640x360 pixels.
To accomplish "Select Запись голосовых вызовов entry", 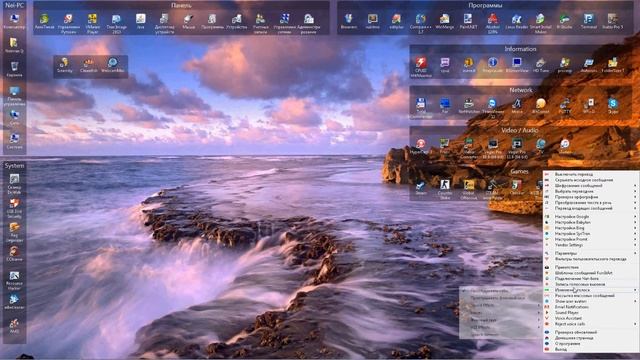I will 591,284.
